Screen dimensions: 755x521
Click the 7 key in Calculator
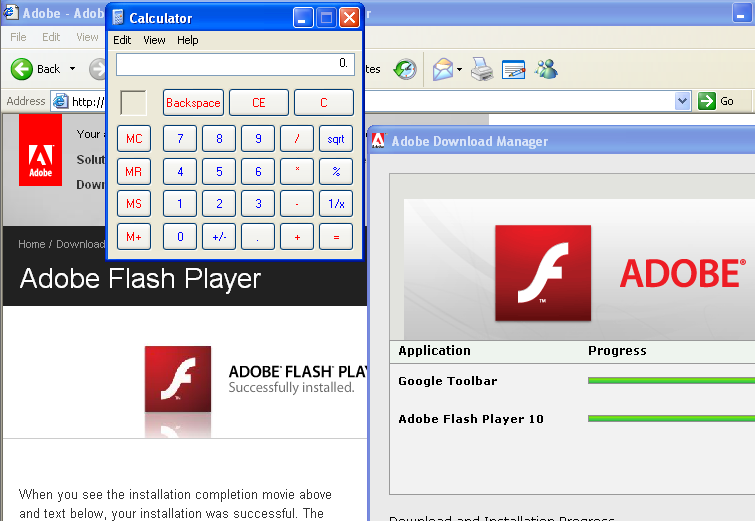coord(180,139)
